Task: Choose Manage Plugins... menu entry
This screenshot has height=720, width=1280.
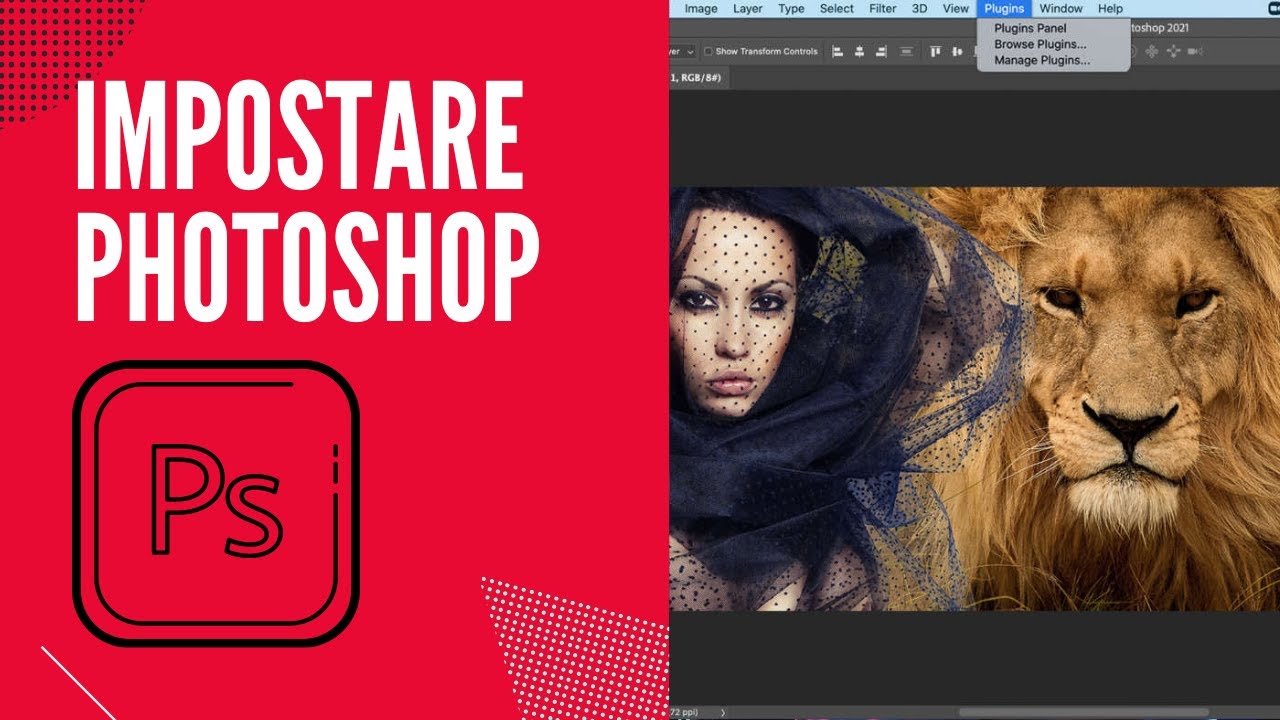Action: coord(1053,61)
